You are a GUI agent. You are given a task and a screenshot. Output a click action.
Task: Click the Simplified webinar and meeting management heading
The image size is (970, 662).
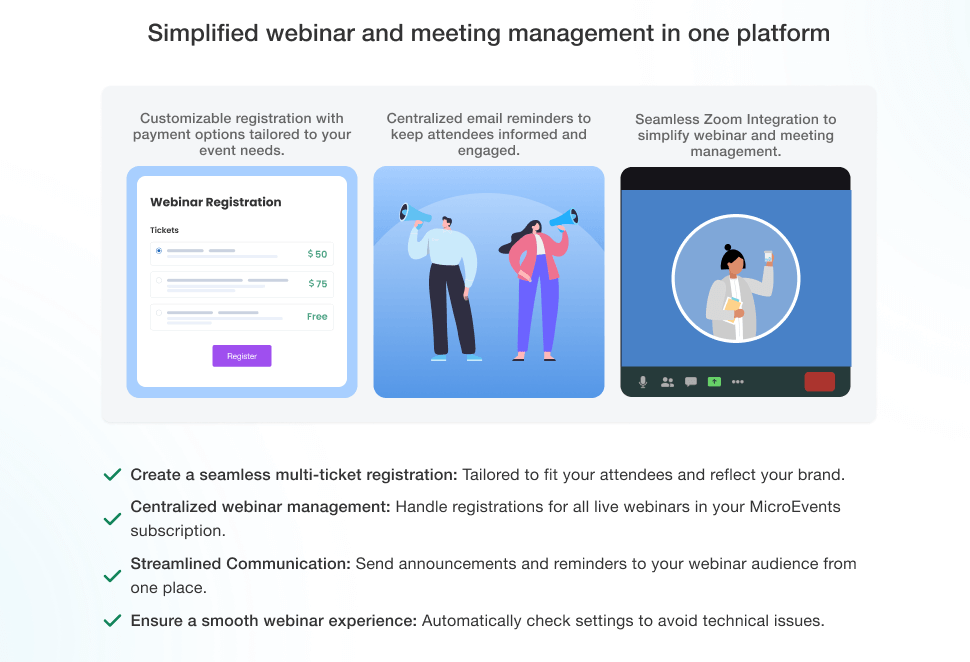(x=489, y=33)
